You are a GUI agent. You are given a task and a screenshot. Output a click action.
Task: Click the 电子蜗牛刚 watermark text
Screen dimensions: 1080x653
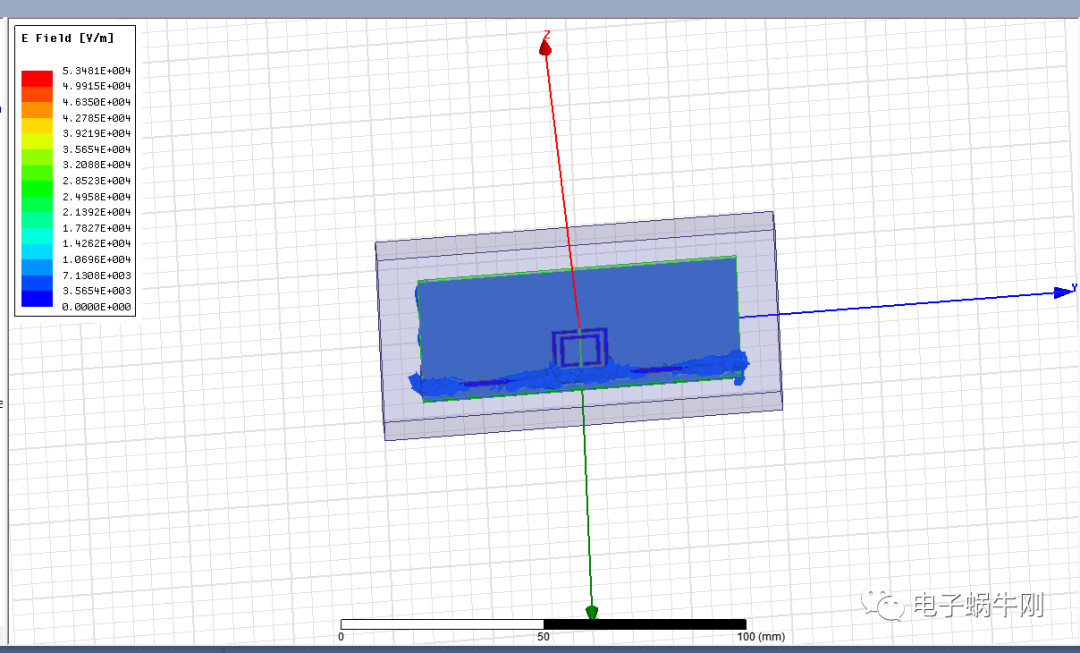coord(977,605)
